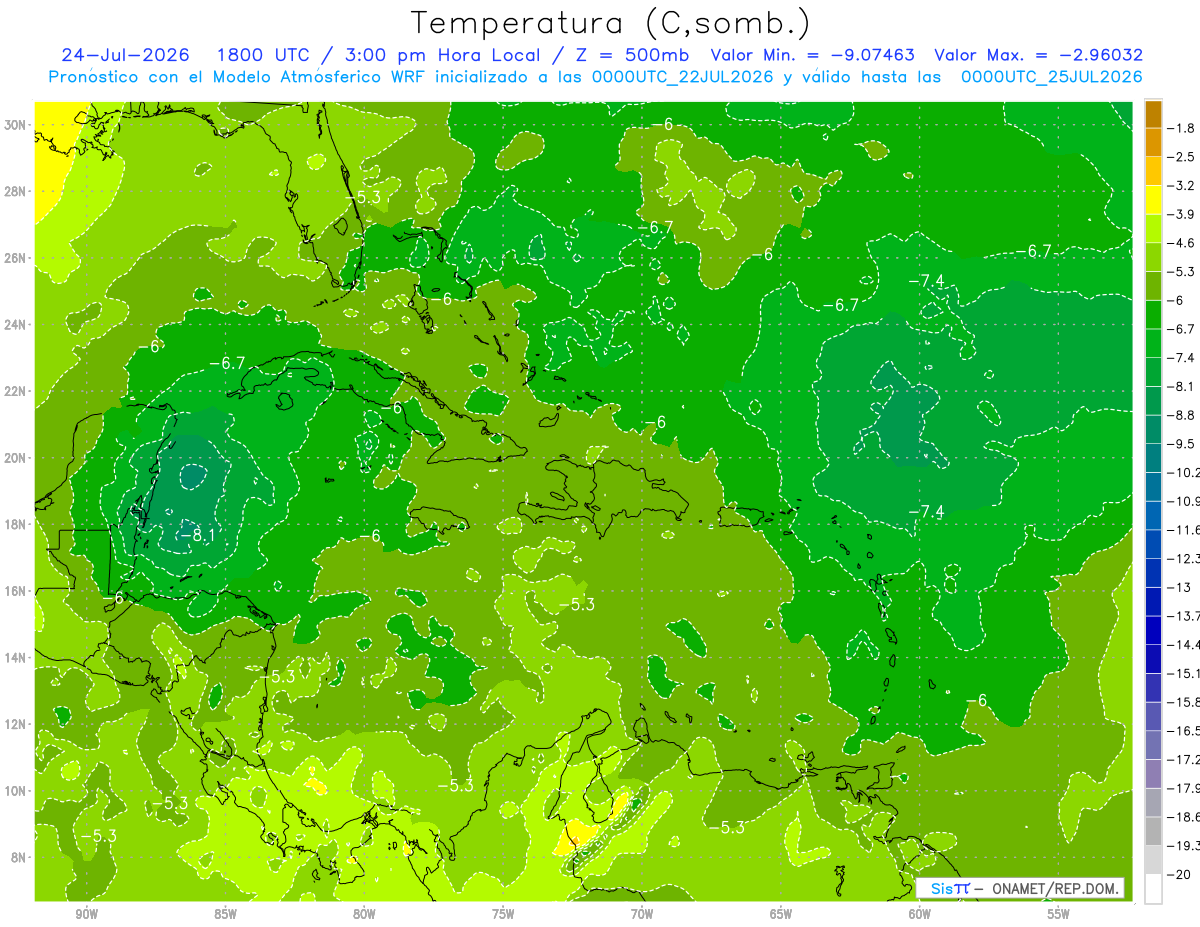Click the '-19.3' value in the color legend
The height and width of the screenshot is (927, 1200).
[1184, 845]
